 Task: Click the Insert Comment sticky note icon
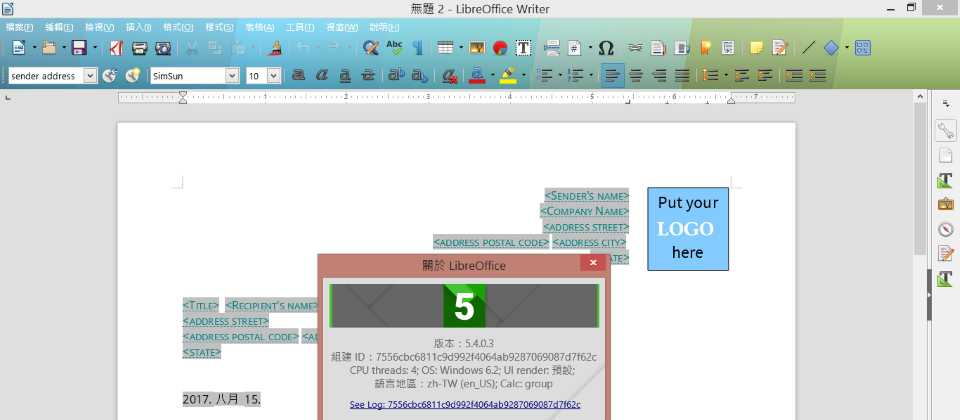click(757, 47)
